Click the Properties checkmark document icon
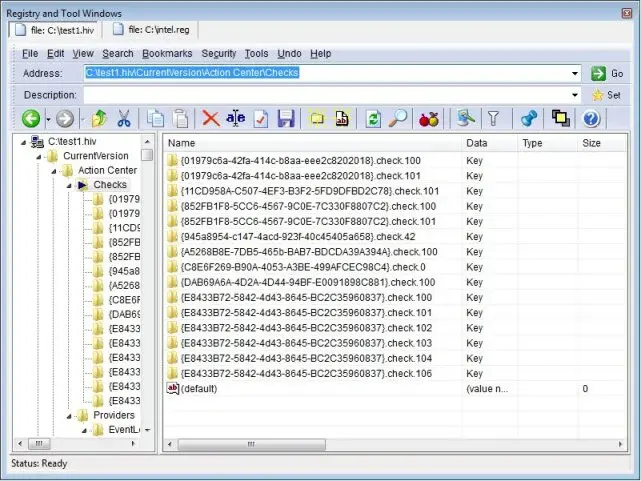641x481 pixels. [261, 119]
